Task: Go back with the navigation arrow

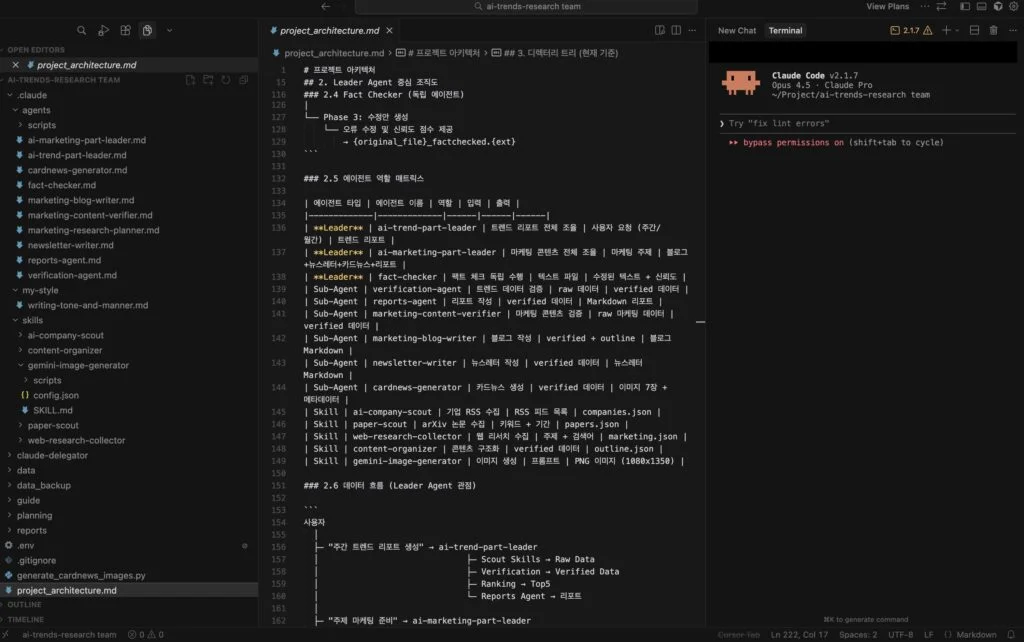Action: (325, 7)
